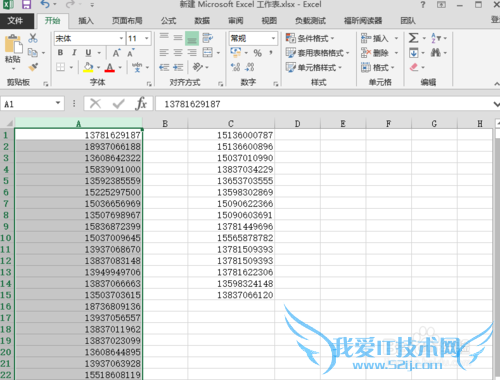Open the font size dropdown 11

pos(146,38)
